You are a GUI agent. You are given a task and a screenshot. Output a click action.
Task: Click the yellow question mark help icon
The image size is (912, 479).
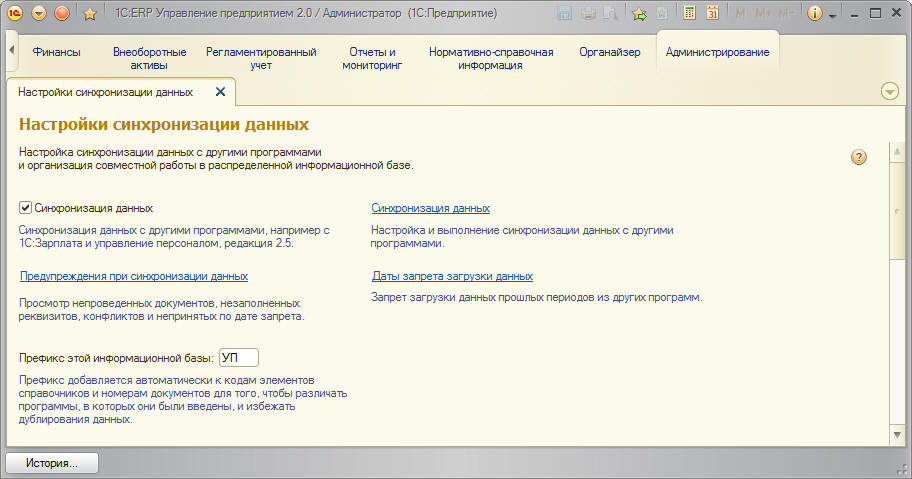(x=858, y=157)
